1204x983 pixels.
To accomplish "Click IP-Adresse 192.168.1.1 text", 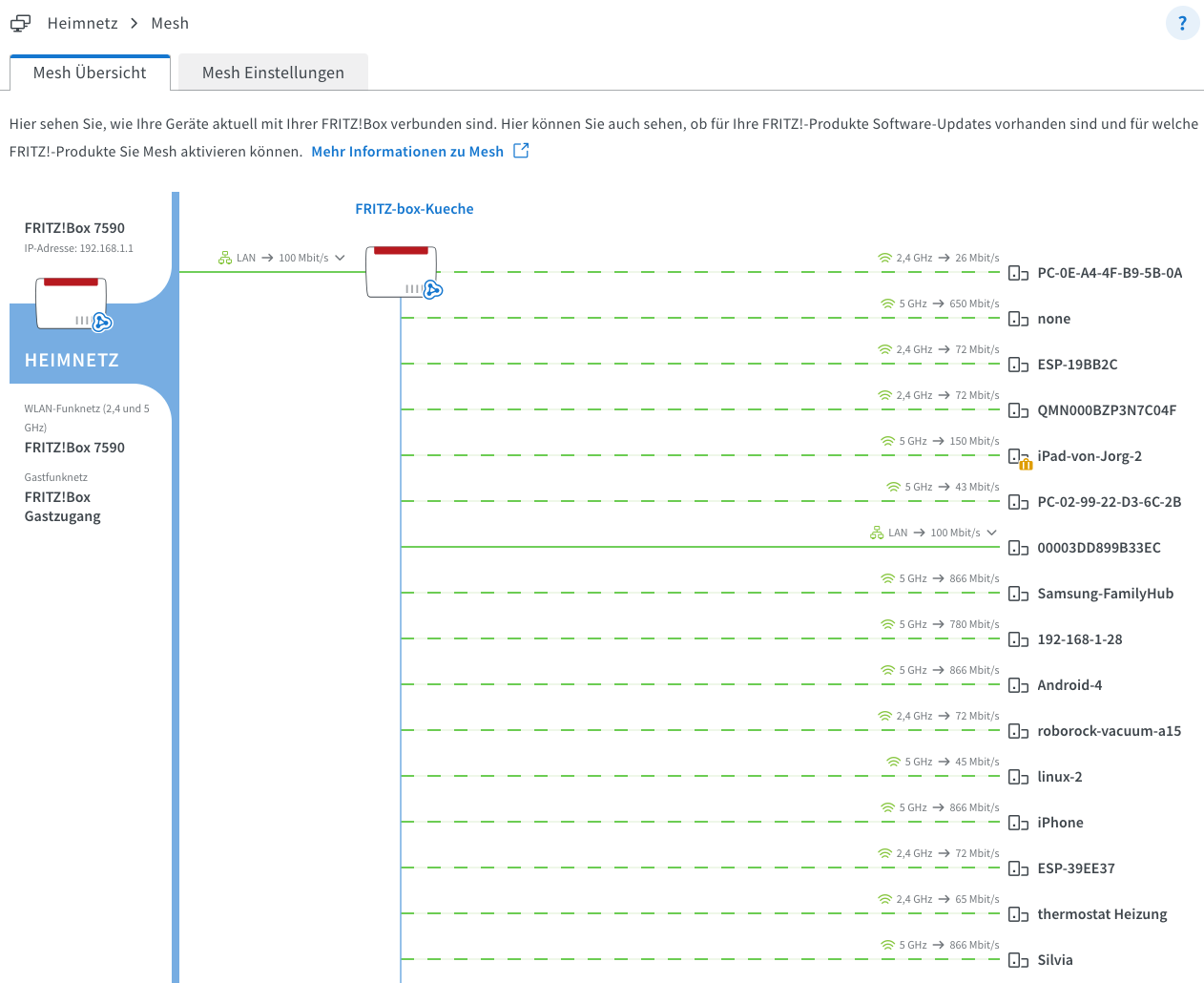I will (79, 248).
